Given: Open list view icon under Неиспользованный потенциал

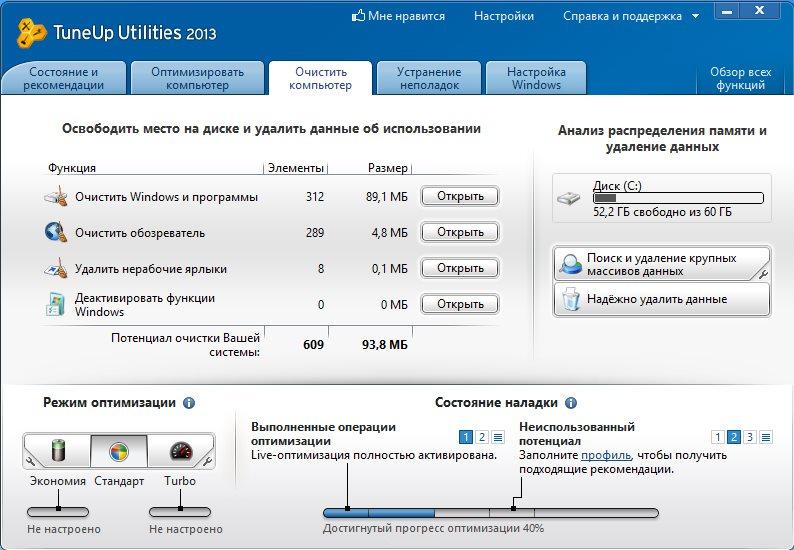Looking at the screenshot, I should tap(766, 437).
